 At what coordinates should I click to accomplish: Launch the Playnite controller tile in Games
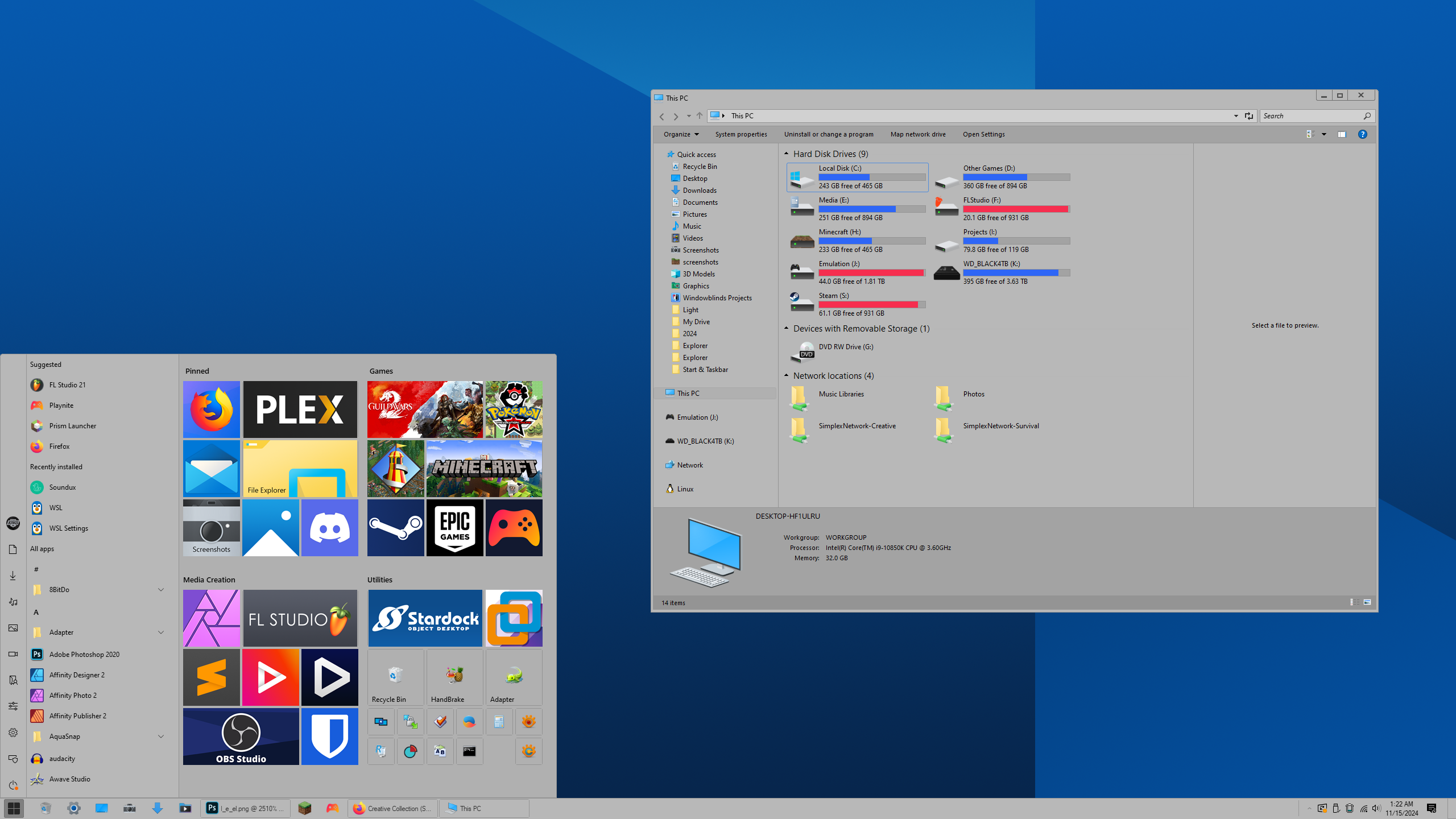pyautogui.click(x=514, y=528)
